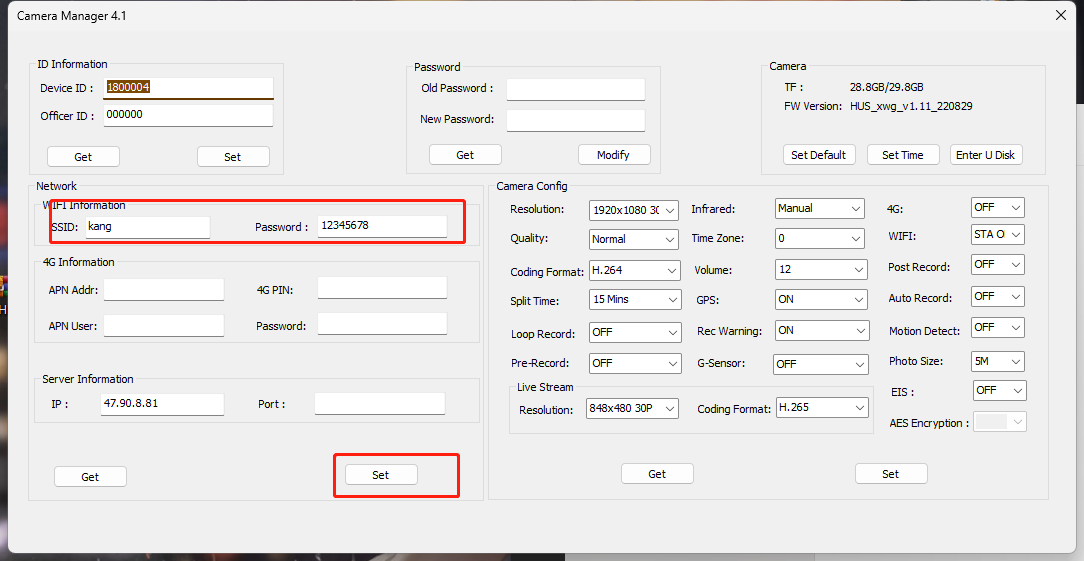Close the Camera Manager window
The image size is (1084, 561).
[1060, 15]
